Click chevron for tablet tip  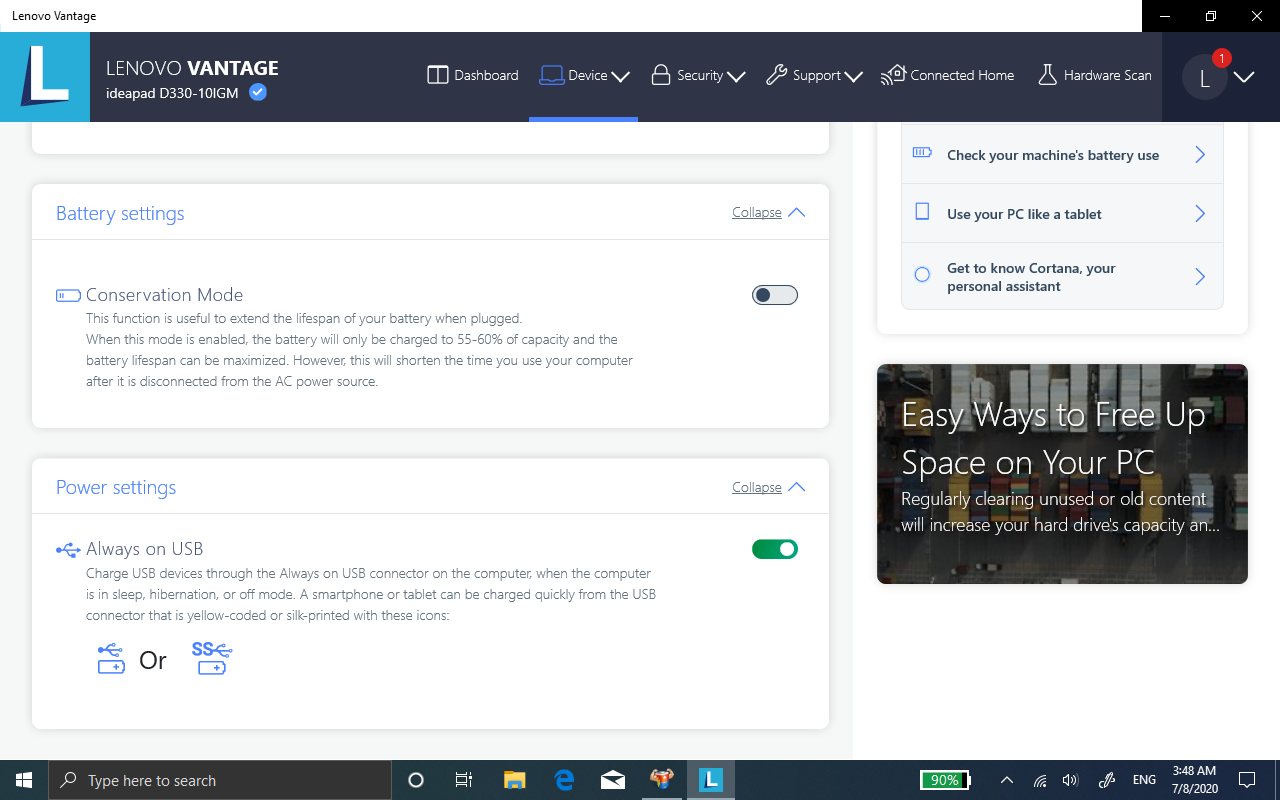click(x=1200, y=214)
